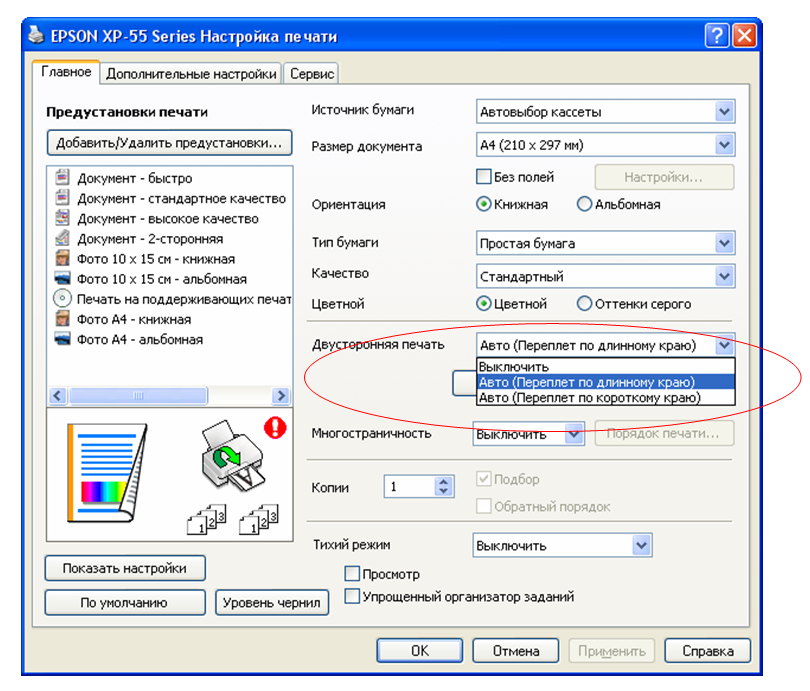This screenshot has width=810, height=691.
Task: Click the presets list scroll left arrow
Action: [57, 396]
